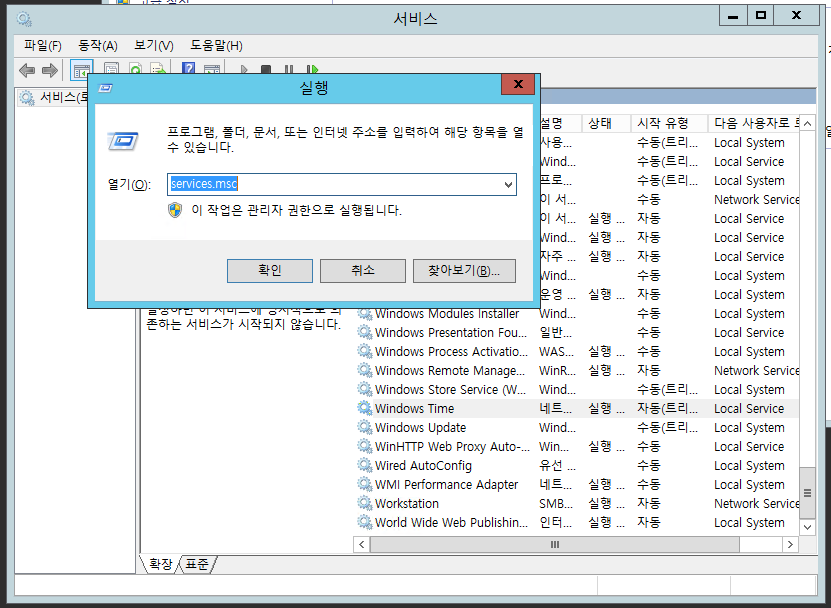Select the Windows Update service name
The image size is (831, 608).
(420, 428)
